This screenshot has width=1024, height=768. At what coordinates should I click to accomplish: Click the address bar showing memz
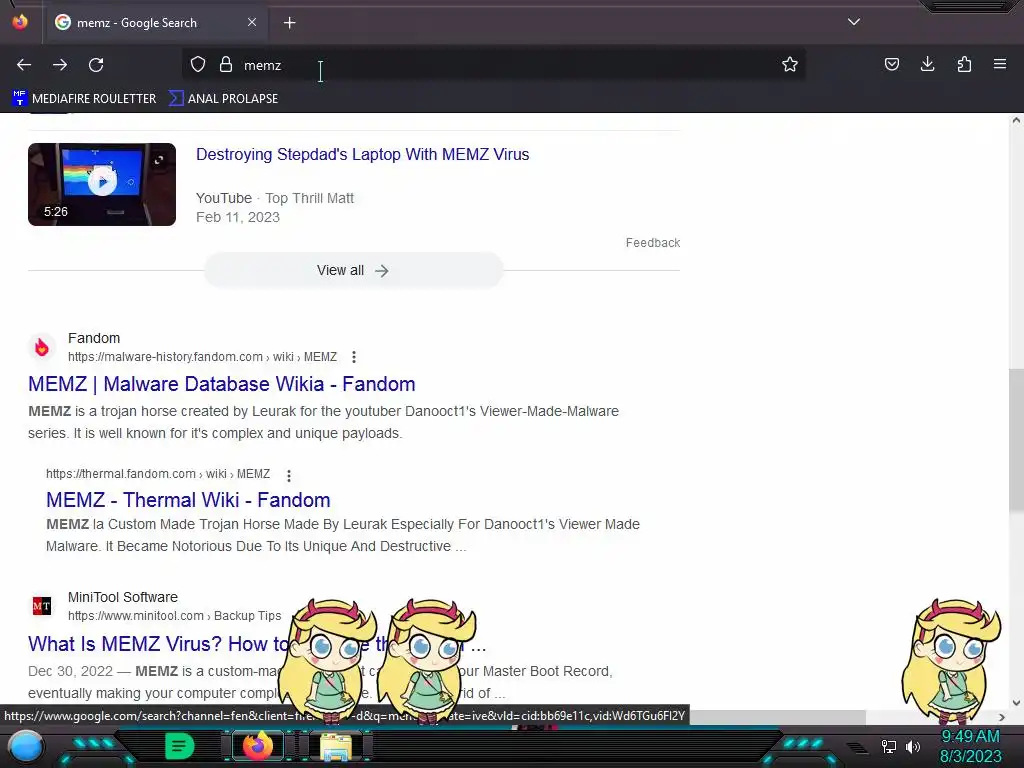click(494, 65)
